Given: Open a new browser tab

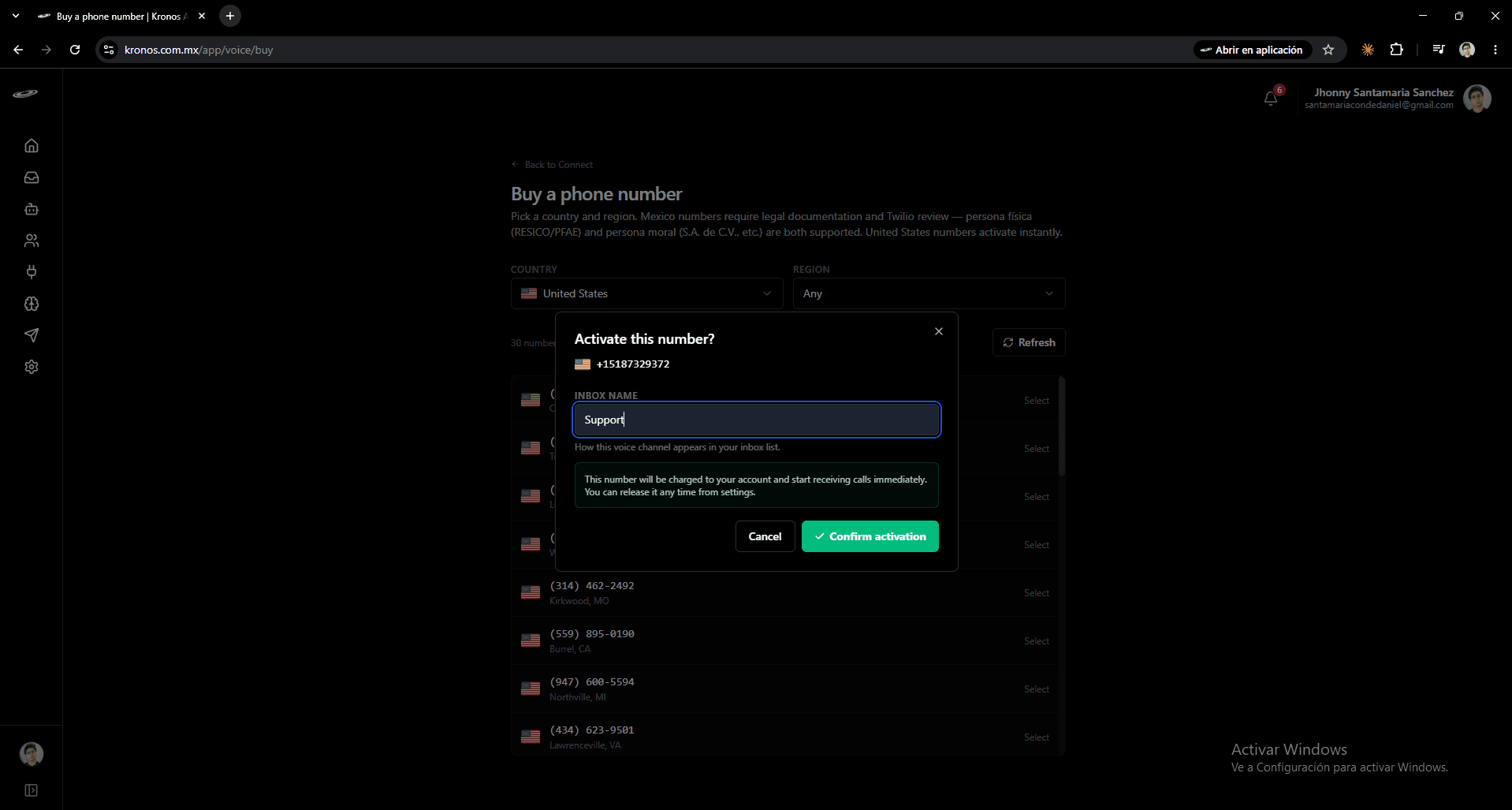Looking at the screenshot, I should 230,16.
